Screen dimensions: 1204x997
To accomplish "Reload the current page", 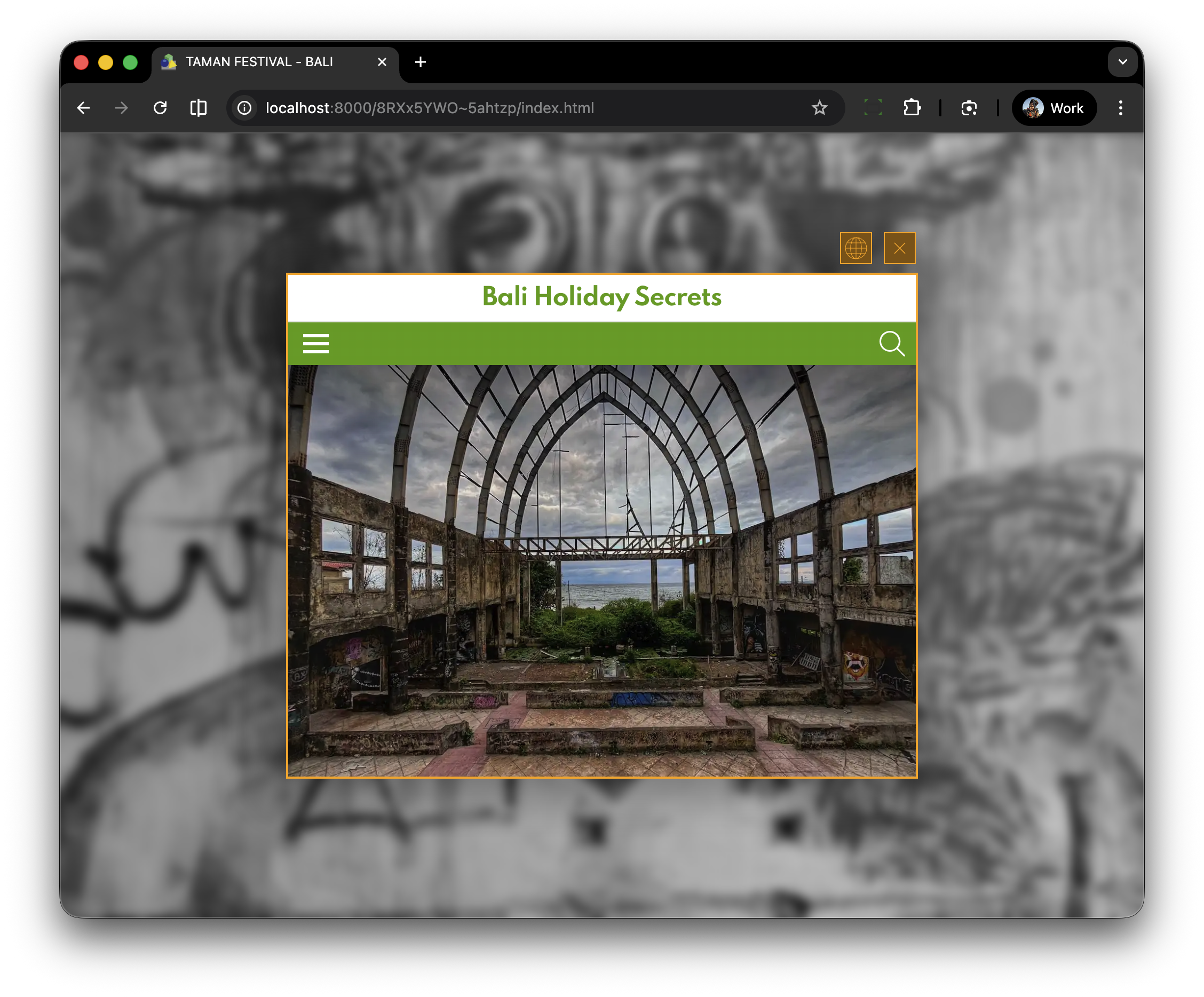I will point(160,108).
